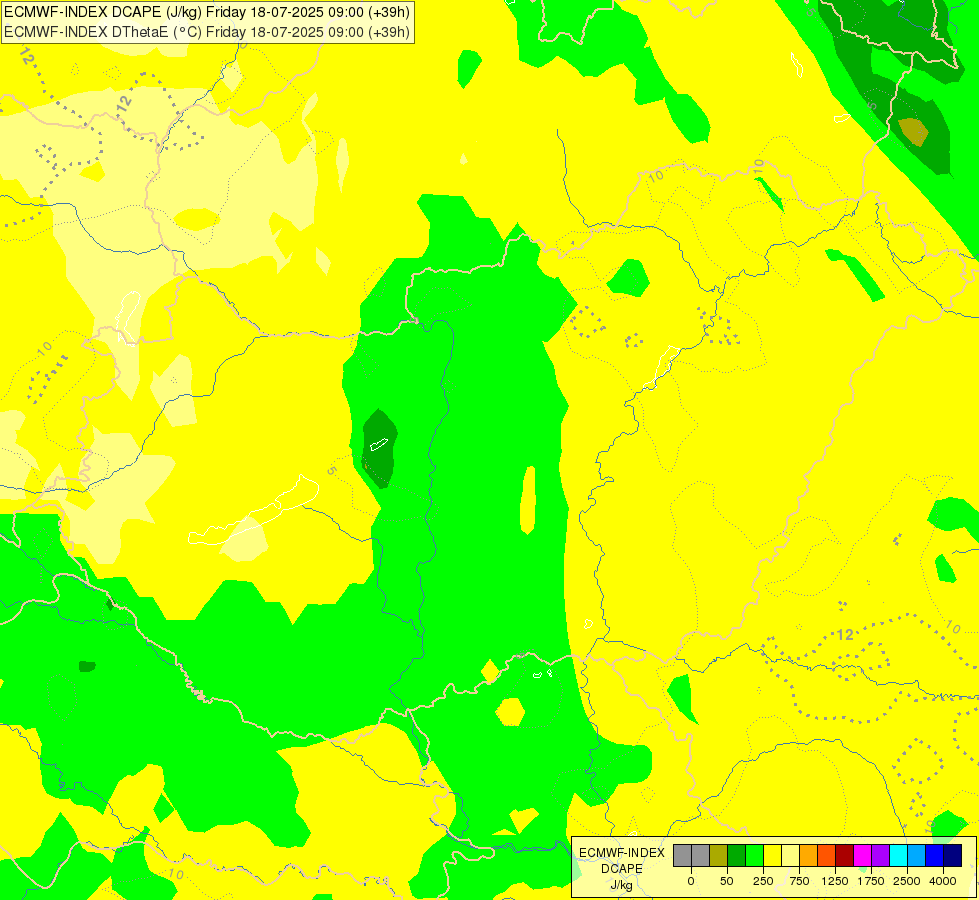Image resolution: width=979 pixels, height=900 pixels.
Task: Pick the magenta swatch in the legend
Action: [862, 855]
